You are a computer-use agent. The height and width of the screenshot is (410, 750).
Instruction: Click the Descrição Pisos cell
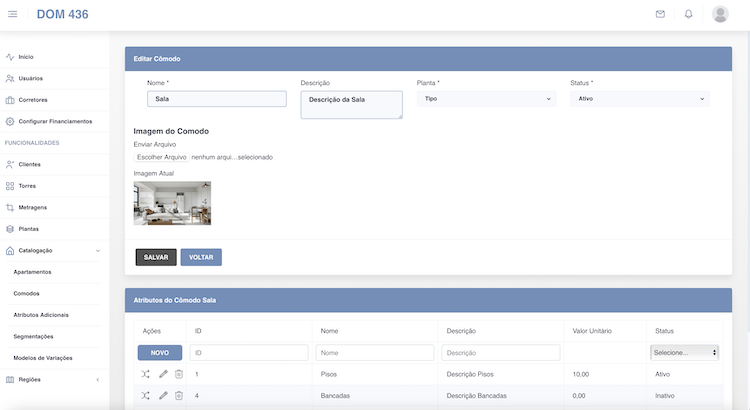(x=470, y=374)
